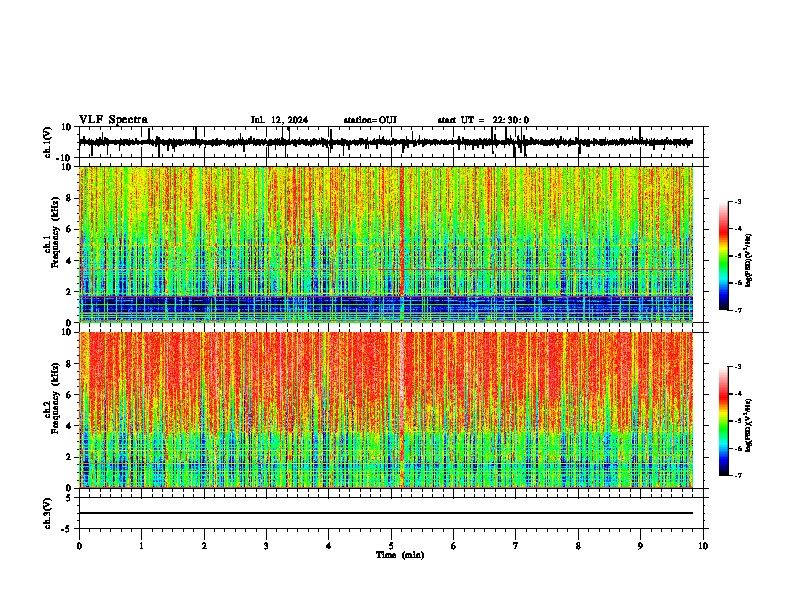792x612 pixels.
Task: Click time axis tick label "9"
Action: point(640,546)
